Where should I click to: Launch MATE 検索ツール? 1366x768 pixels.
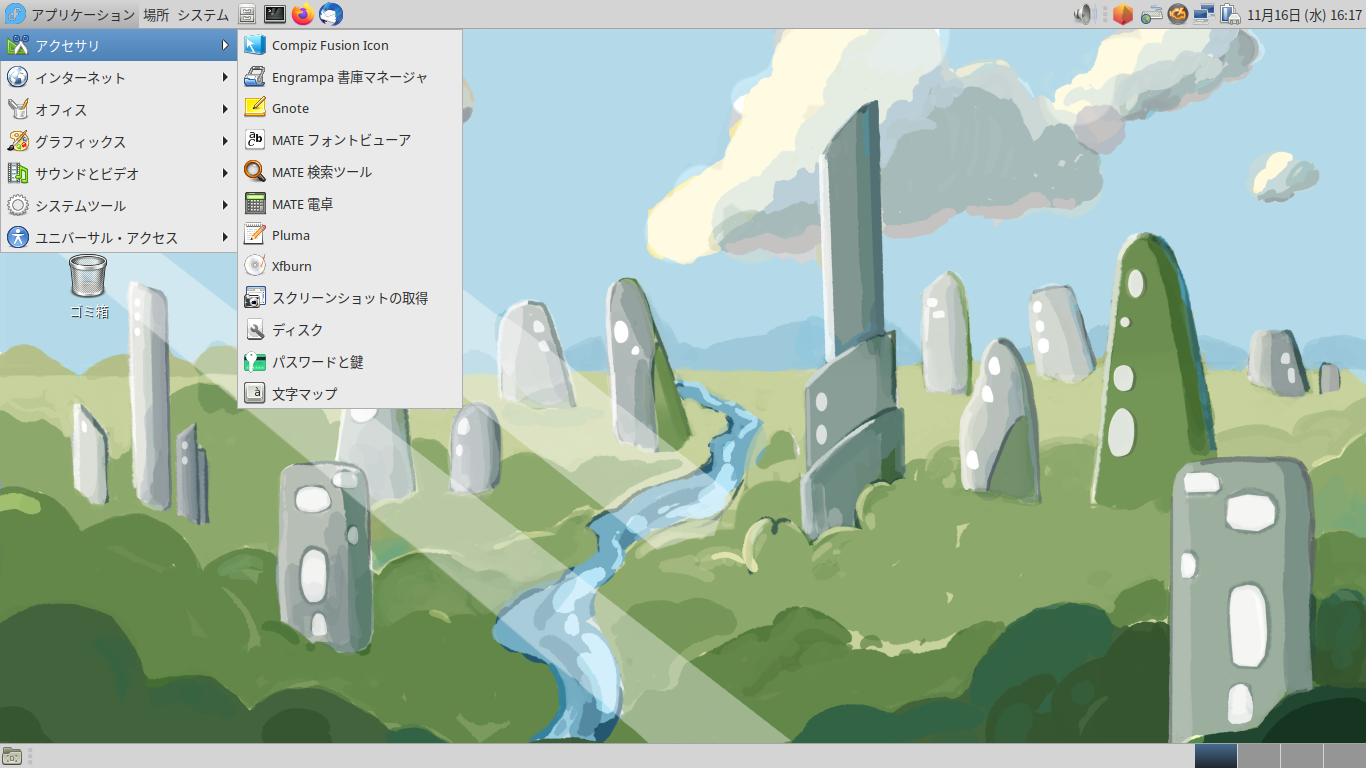tap(350, 172)
